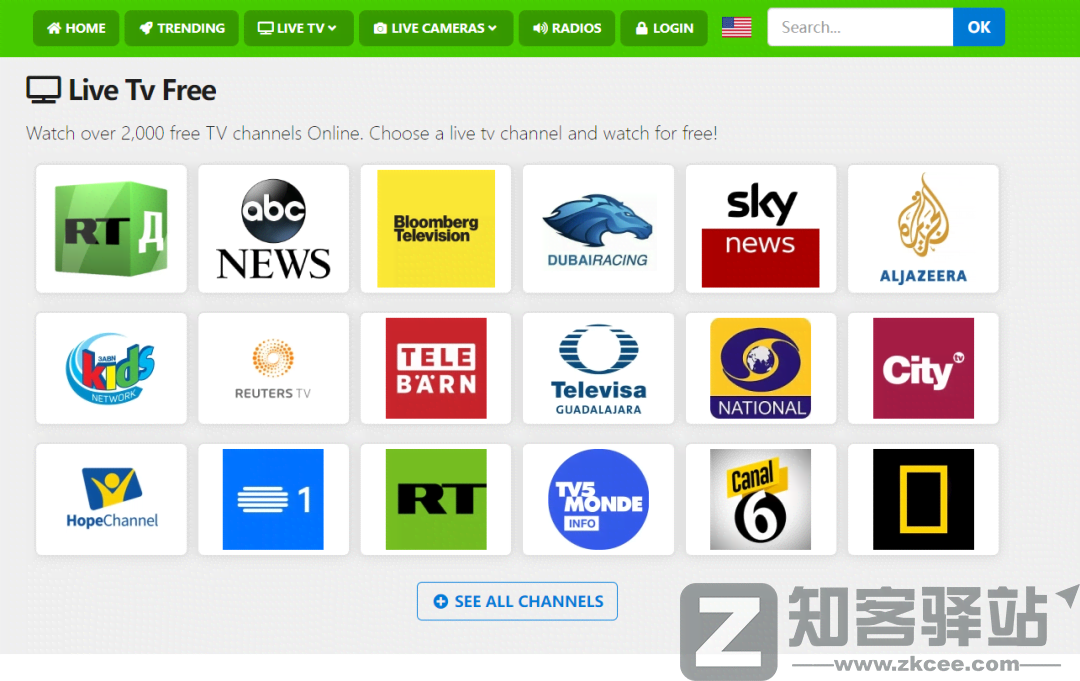Open the LIVE CAMERAS dropdown

pyautogui.click(x=436, y=27)
